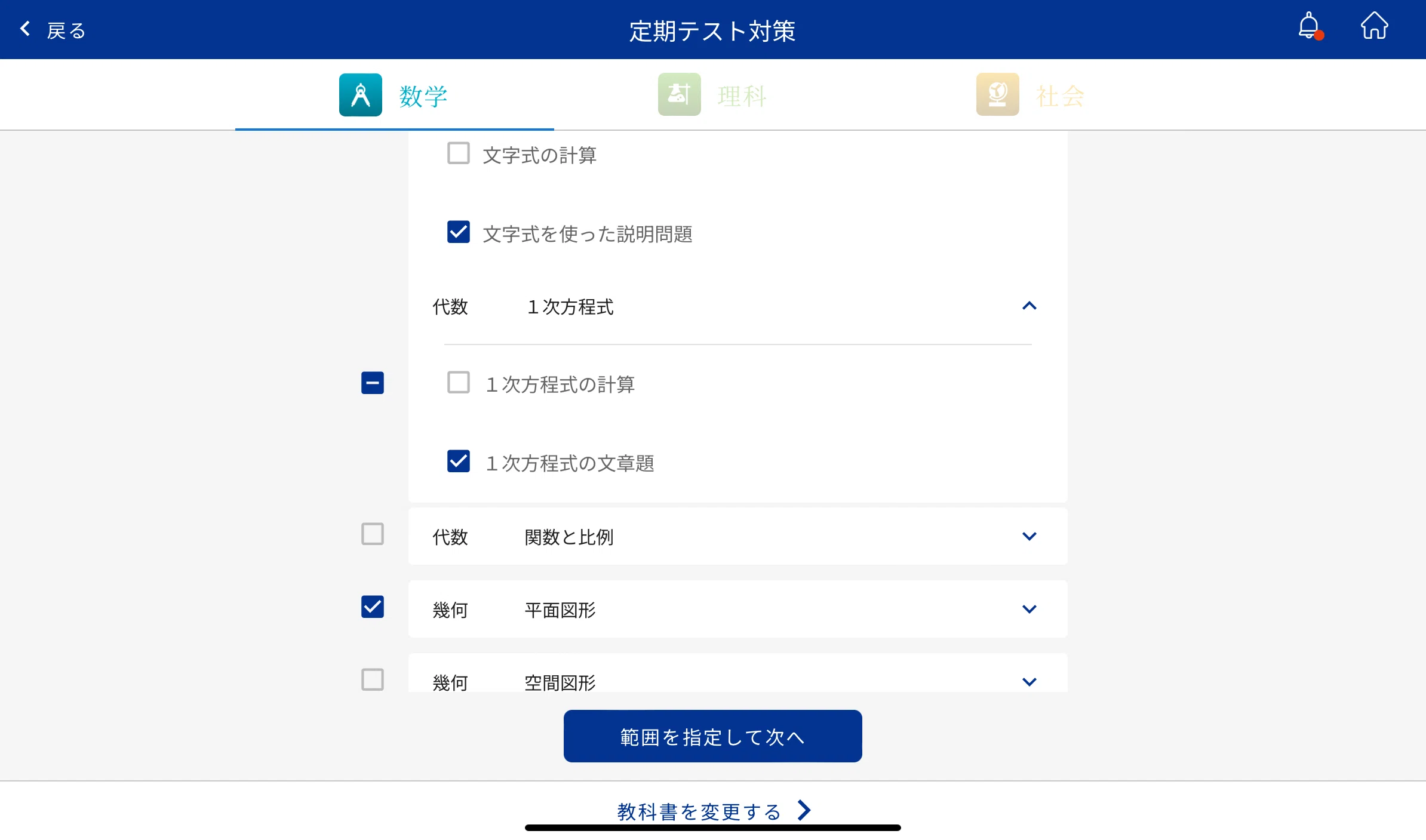1426x840 pixels.
Task: Switch to the 理科 tab
Action: (713, 96)
